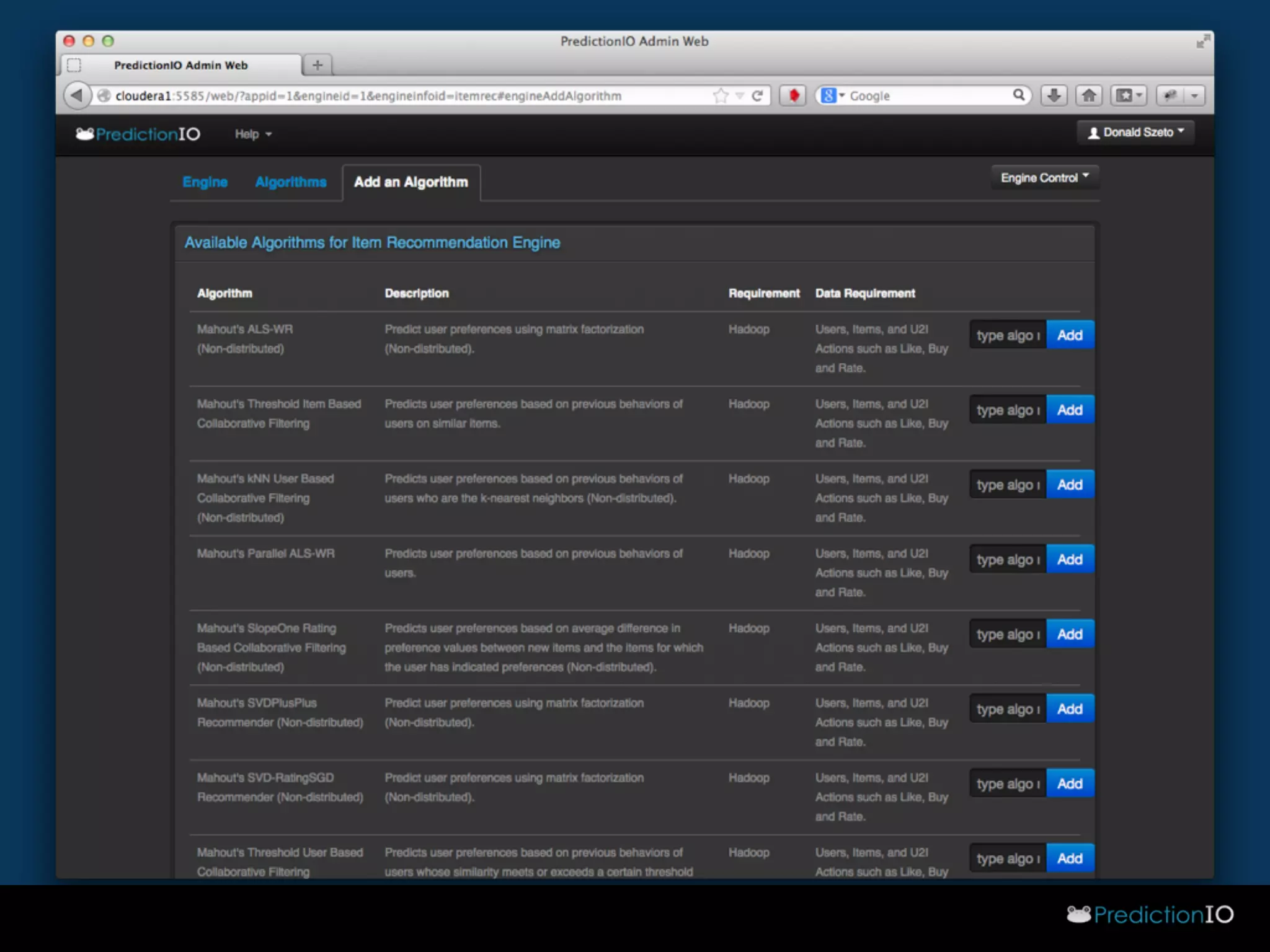
Task: Click the Mahout's Parallel ALS-WR name cell
Action: click(x=266, y=553)
